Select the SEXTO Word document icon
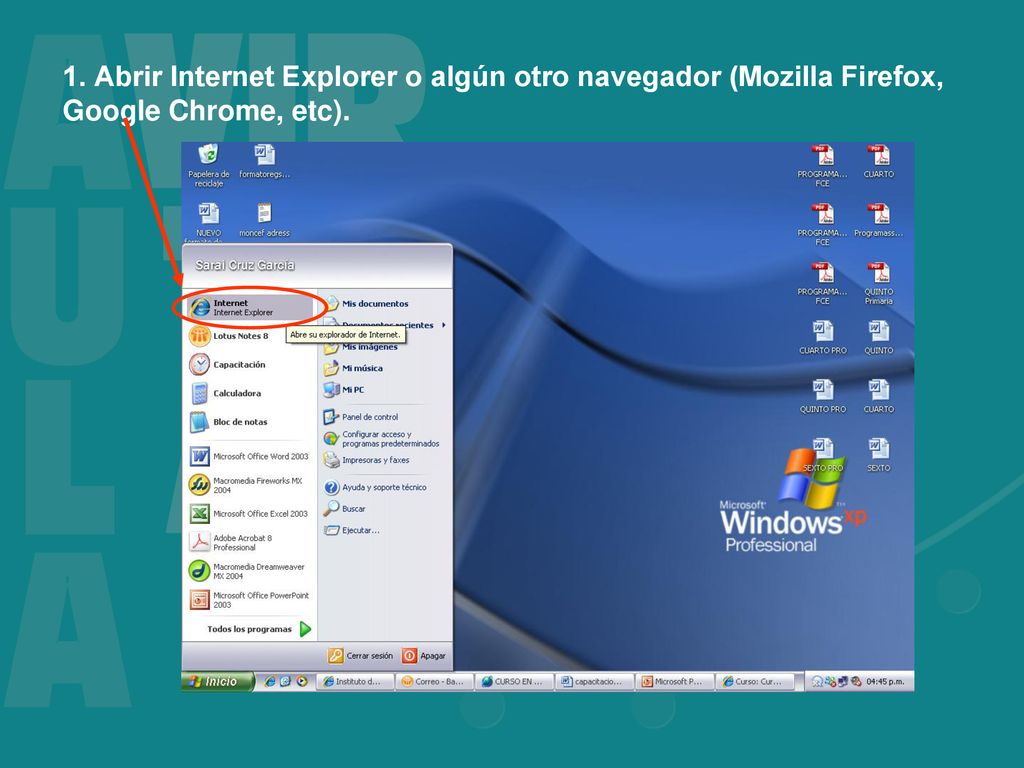The image size is (1024, 768). click(x=878, y=455)
